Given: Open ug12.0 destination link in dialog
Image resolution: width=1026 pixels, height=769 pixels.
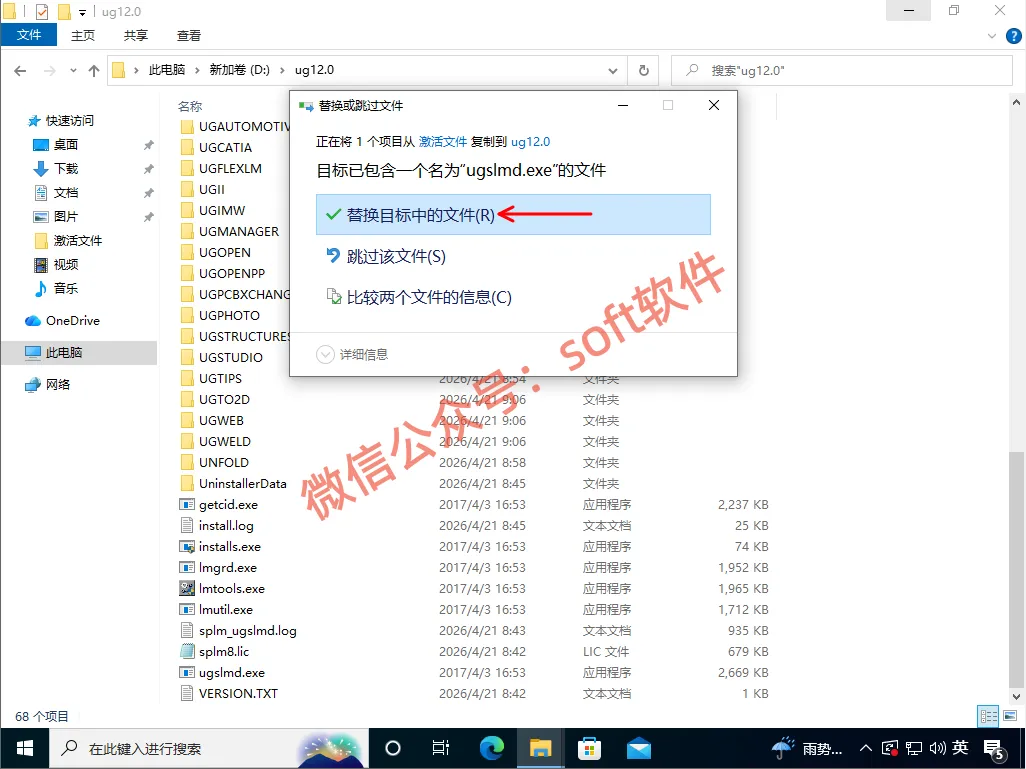Looking at the screenshot, I should coord(530,141).
